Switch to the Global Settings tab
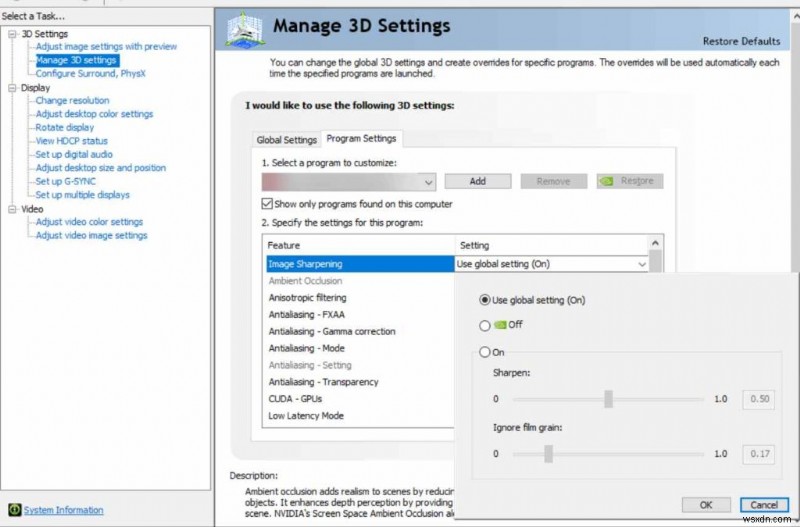The image size is (800, 527). click(x=286, y=140)
